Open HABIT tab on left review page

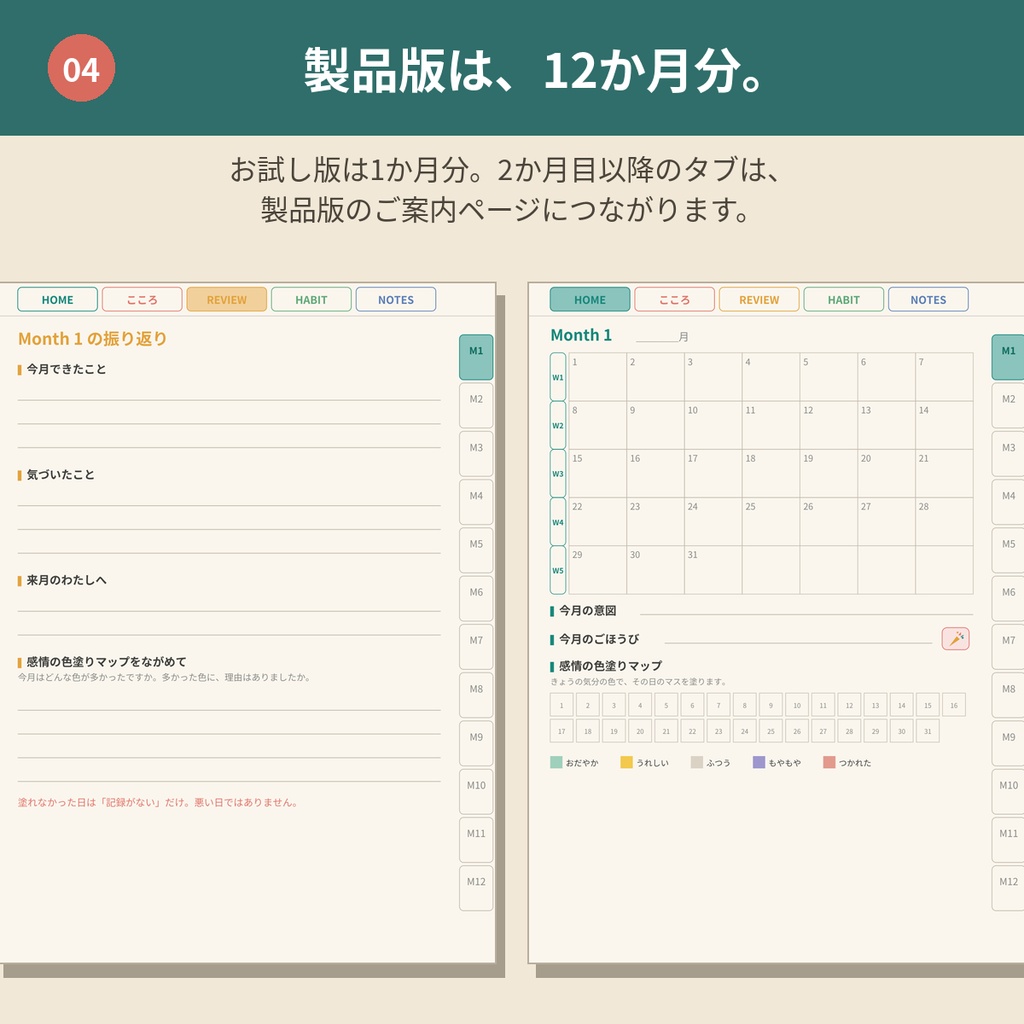[311, 300]
